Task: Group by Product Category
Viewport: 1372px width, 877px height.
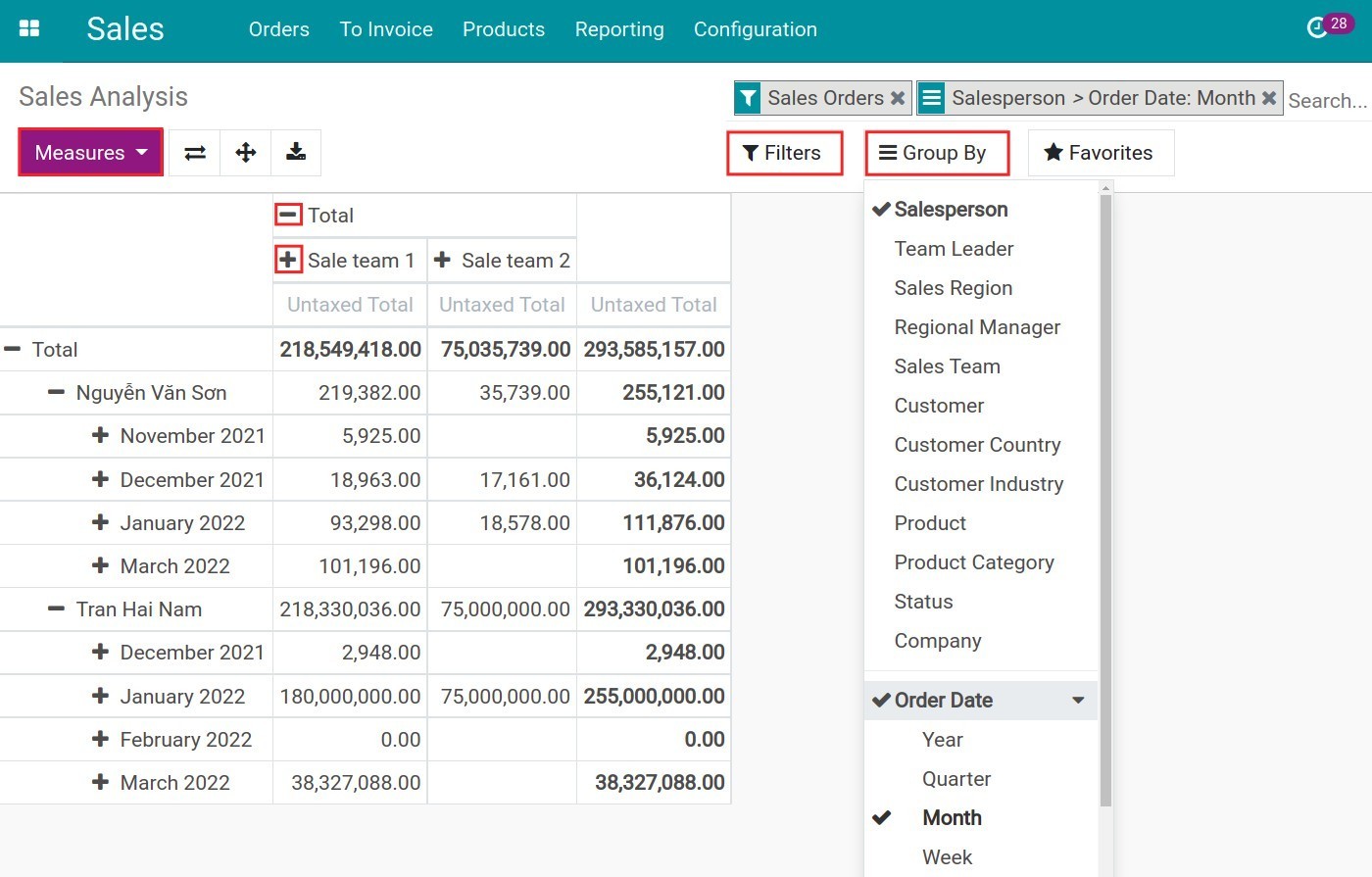Action: [981, 562]
